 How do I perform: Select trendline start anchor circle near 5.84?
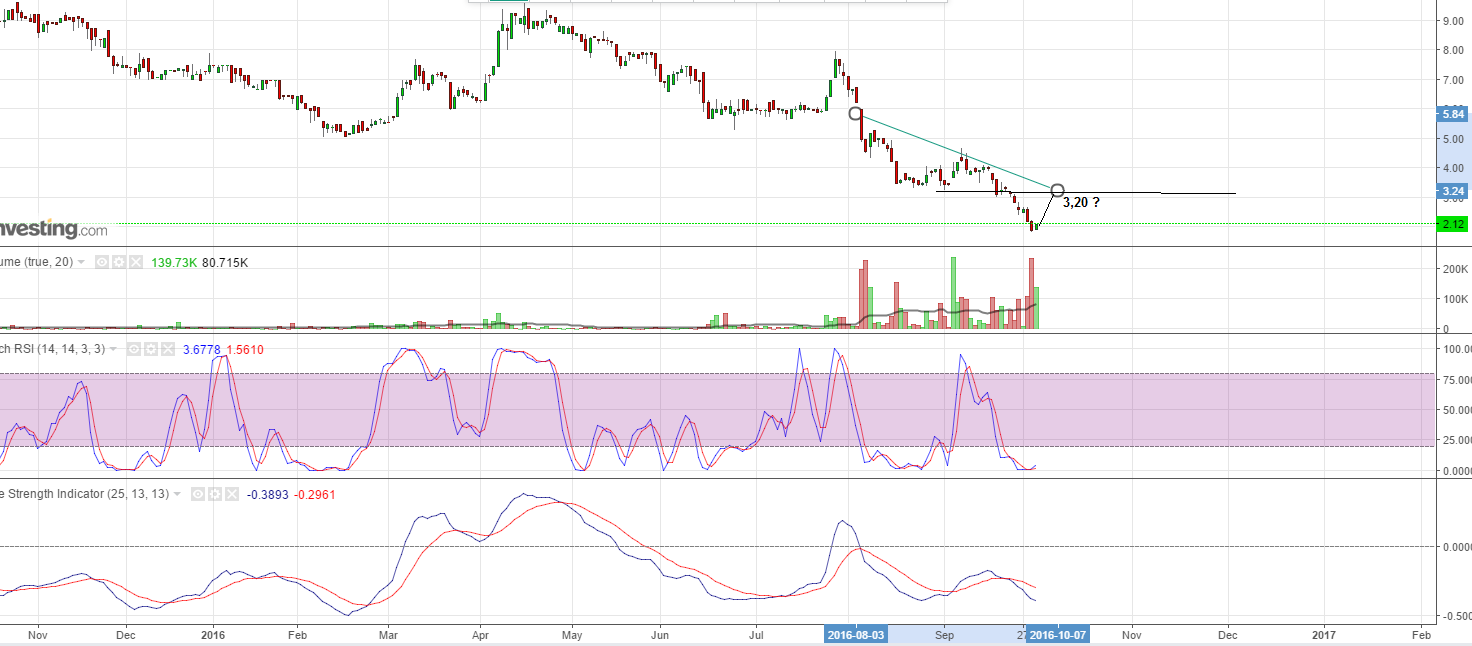pyautogui.click(x=855, y=114)
